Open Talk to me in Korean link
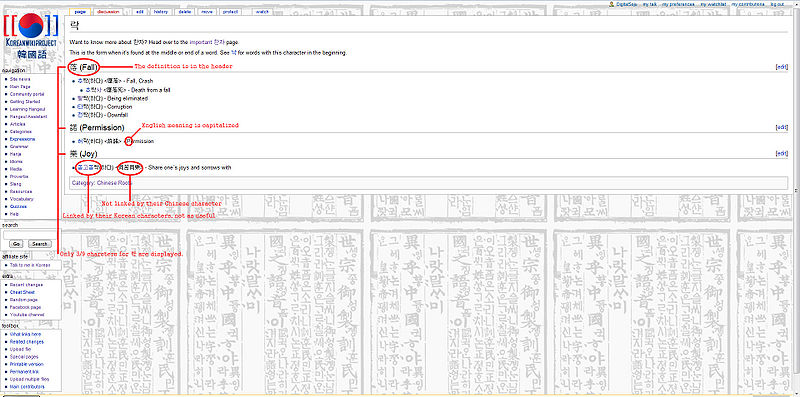 point(30,265)
